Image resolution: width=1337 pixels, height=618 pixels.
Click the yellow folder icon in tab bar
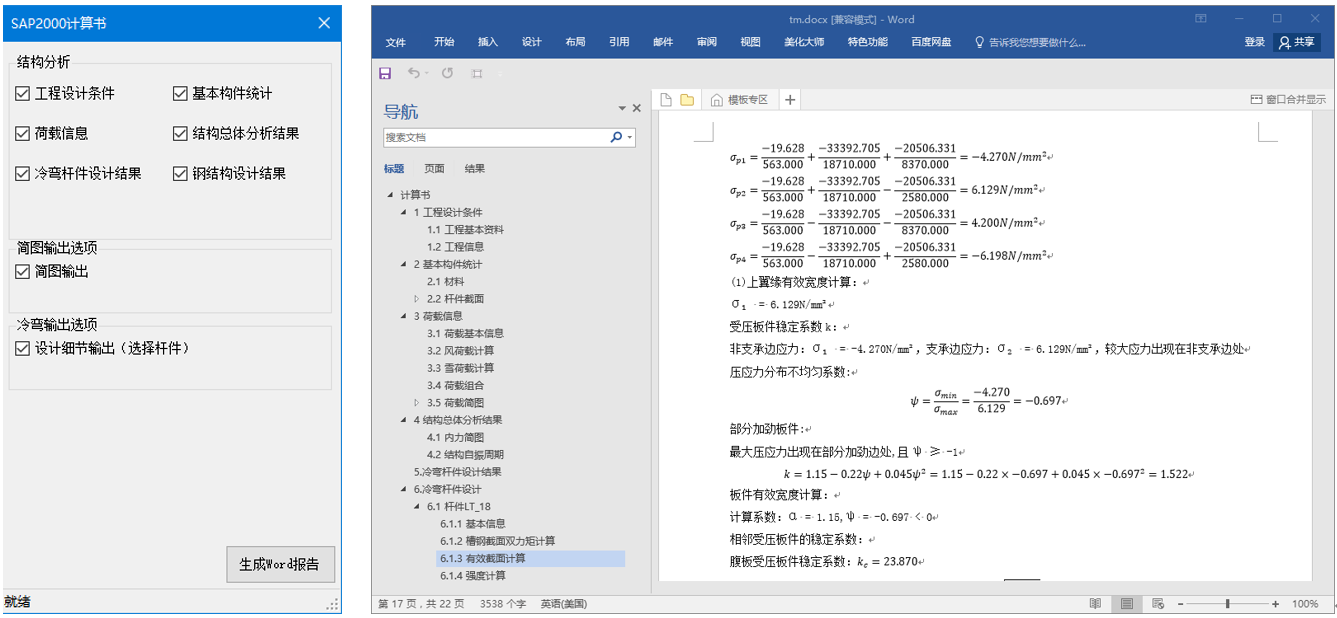click(x=687, y=100)
